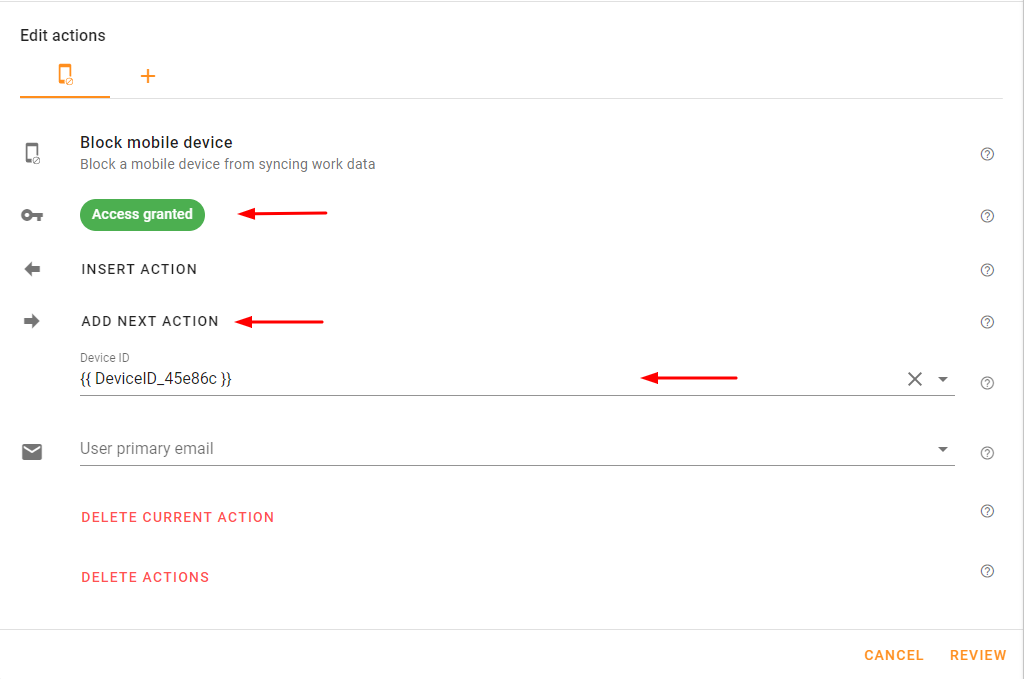Screen dimensions: 1024x679
Task: Click the key icon for access
Action: point(32,215)
